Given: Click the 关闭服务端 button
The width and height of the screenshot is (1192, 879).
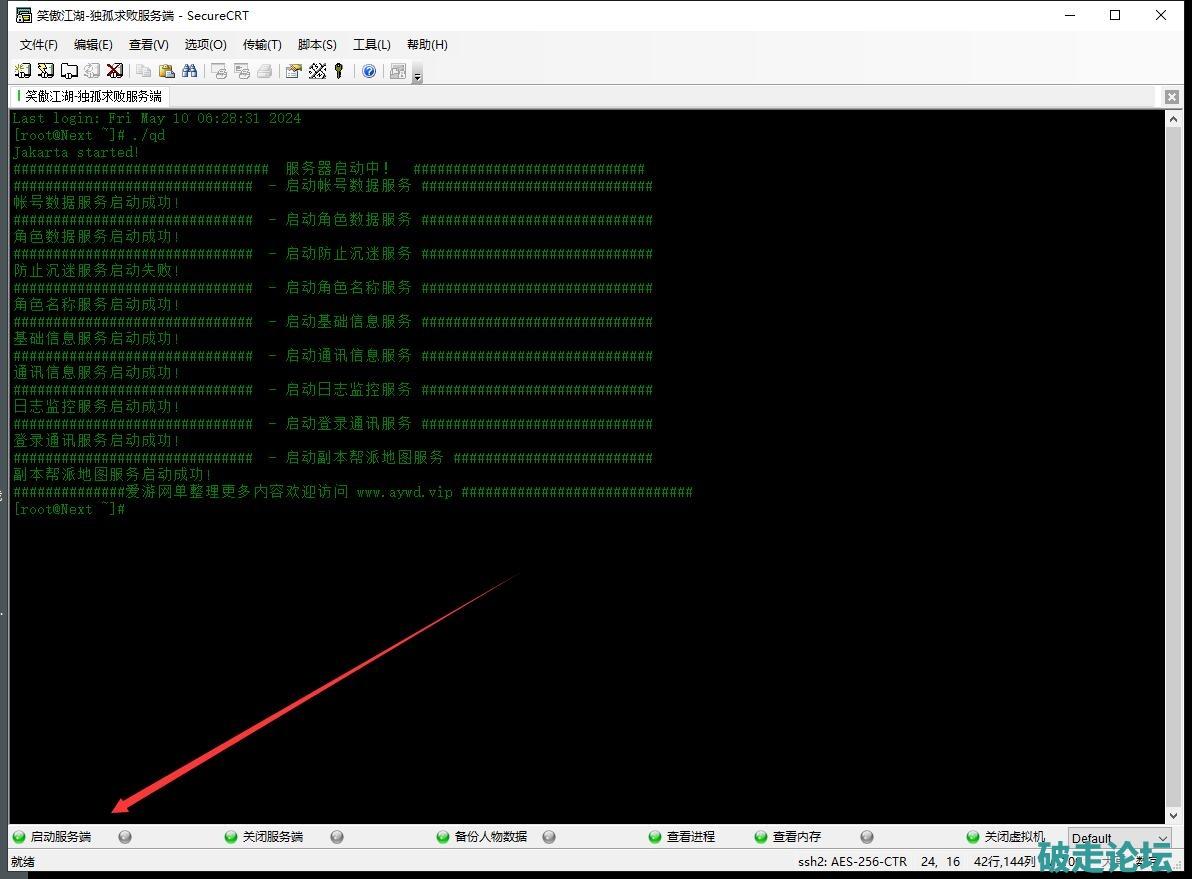Looking at the screenshot, I should click(271, 837).
